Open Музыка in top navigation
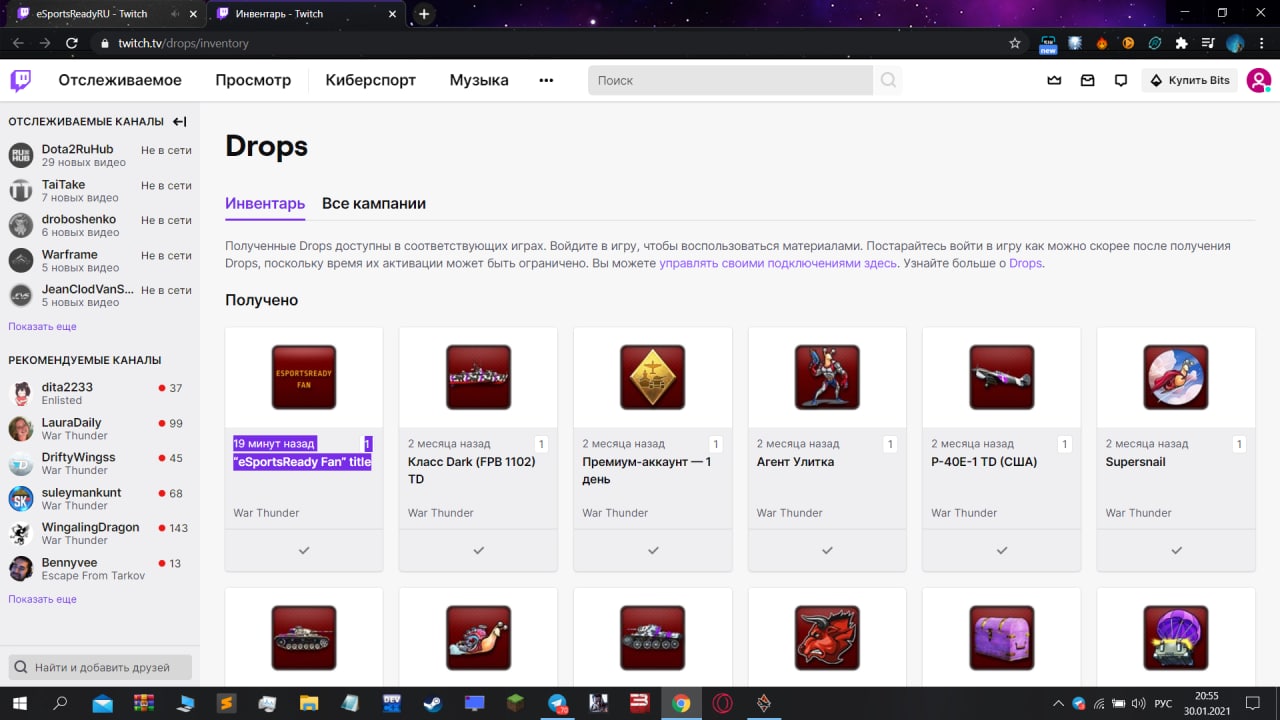 [479, 80]
